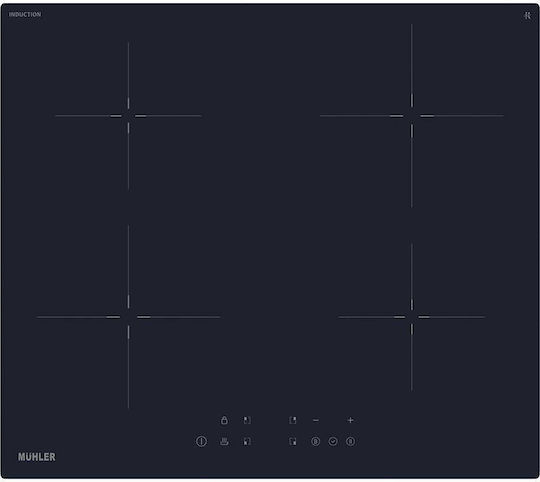Screen dimensions: 540x482
Task: Click the front-left cooking zone crosshair center
Action: pos(128,317)
